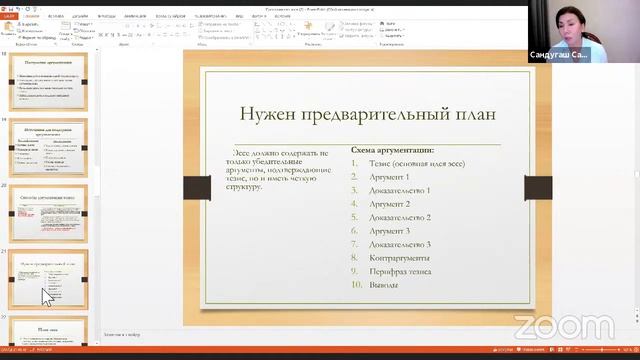Click slide title Нужен предварительный план
The width and height of the screenshot is (640, 360).
[x=367, y=113]
